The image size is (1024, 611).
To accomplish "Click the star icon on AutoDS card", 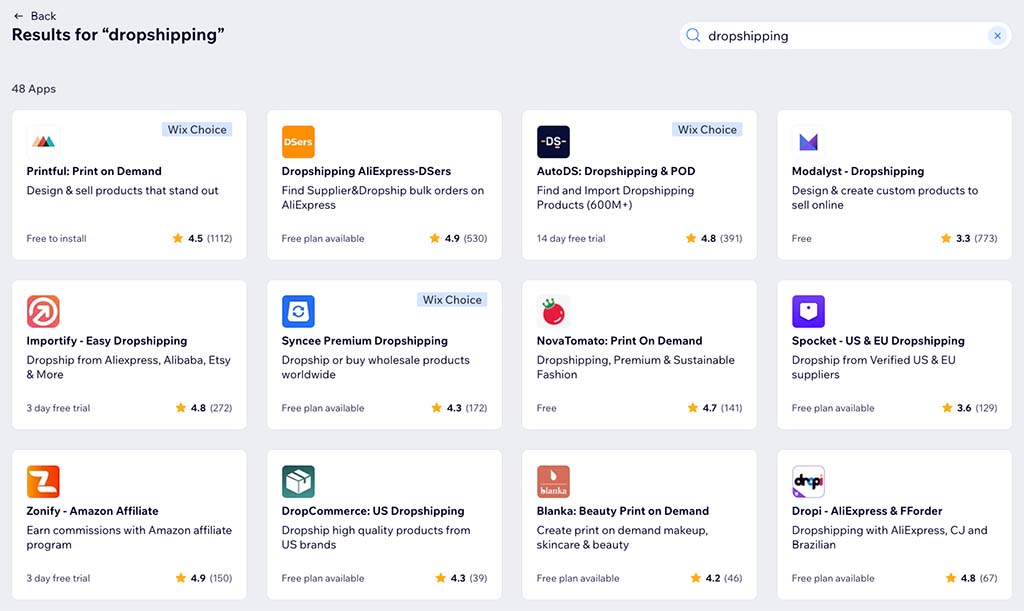I will (x=690, y=238).
